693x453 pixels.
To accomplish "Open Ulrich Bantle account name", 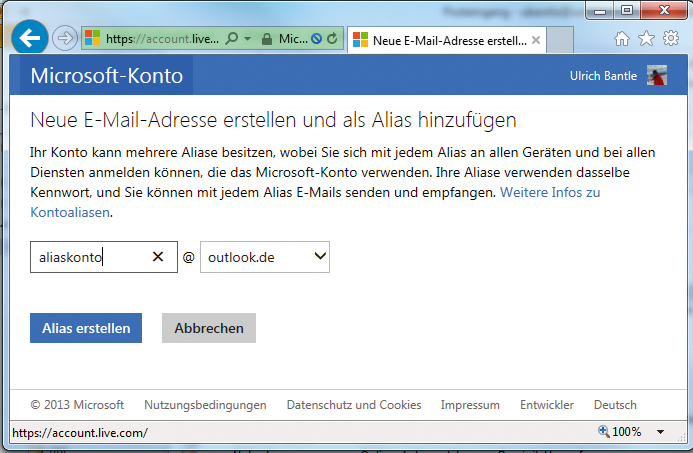I will tap(603, 76).
